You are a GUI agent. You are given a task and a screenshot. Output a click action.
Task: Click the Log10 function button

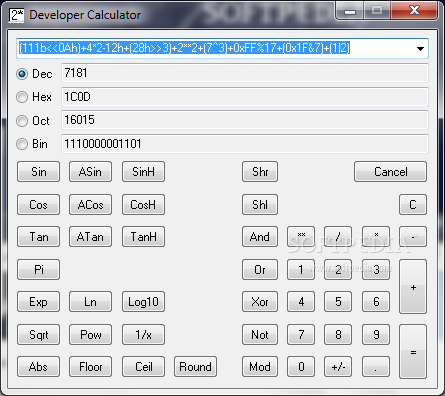tap(143, 302)
